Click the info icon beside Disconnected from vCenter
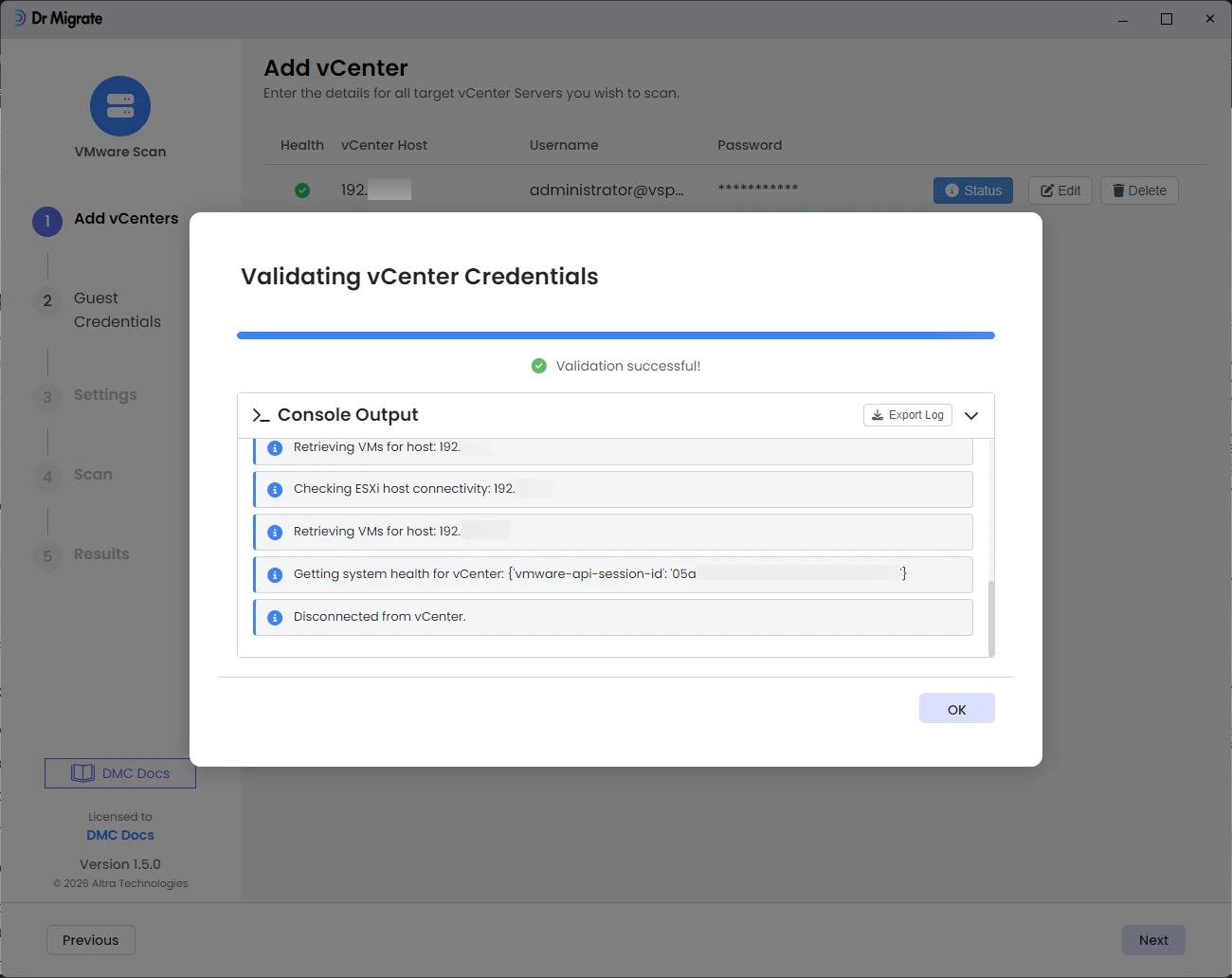This screenshot has width=1232, height=978. click(x=275, y=618)
